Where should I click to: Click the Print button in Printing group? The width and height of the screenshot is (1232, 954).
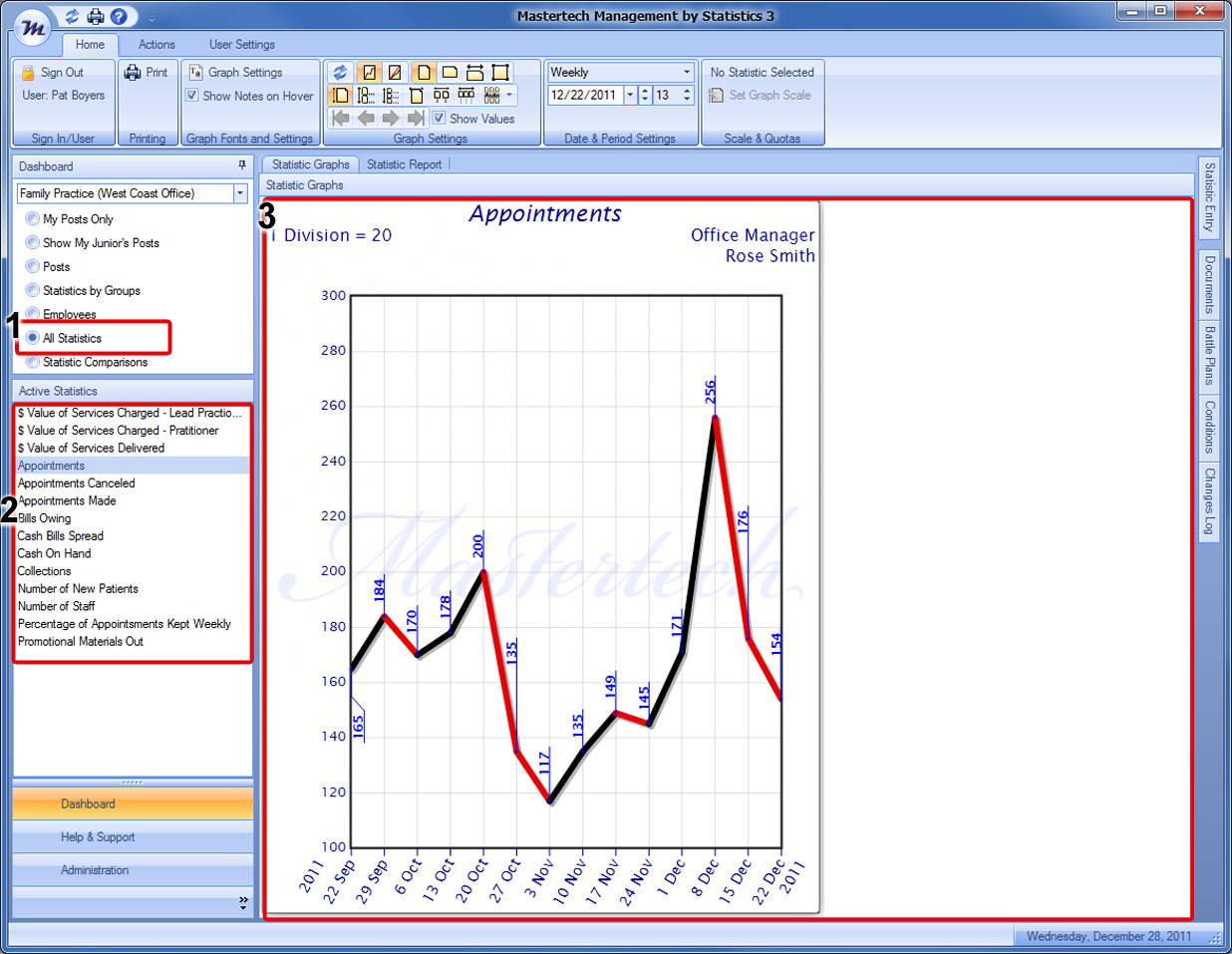pyautogui.click(x=147, y=73)
